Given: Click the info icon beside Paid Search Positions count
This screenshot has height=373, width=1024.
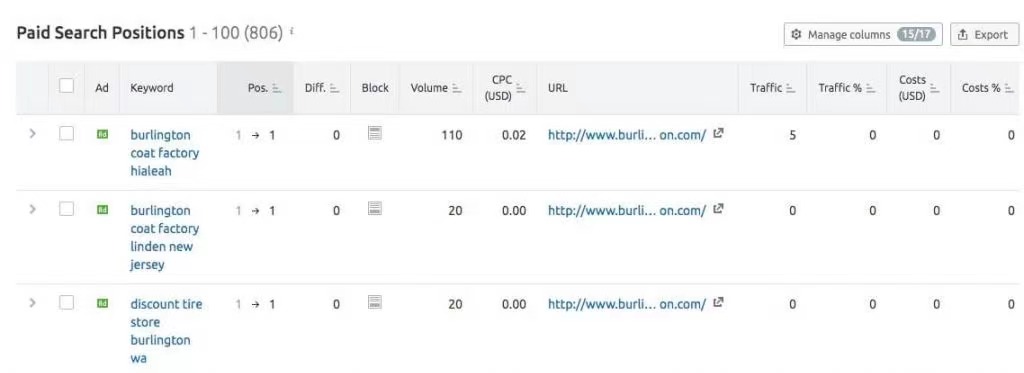Looking at the screenshot, I should (x=291, y=30).
